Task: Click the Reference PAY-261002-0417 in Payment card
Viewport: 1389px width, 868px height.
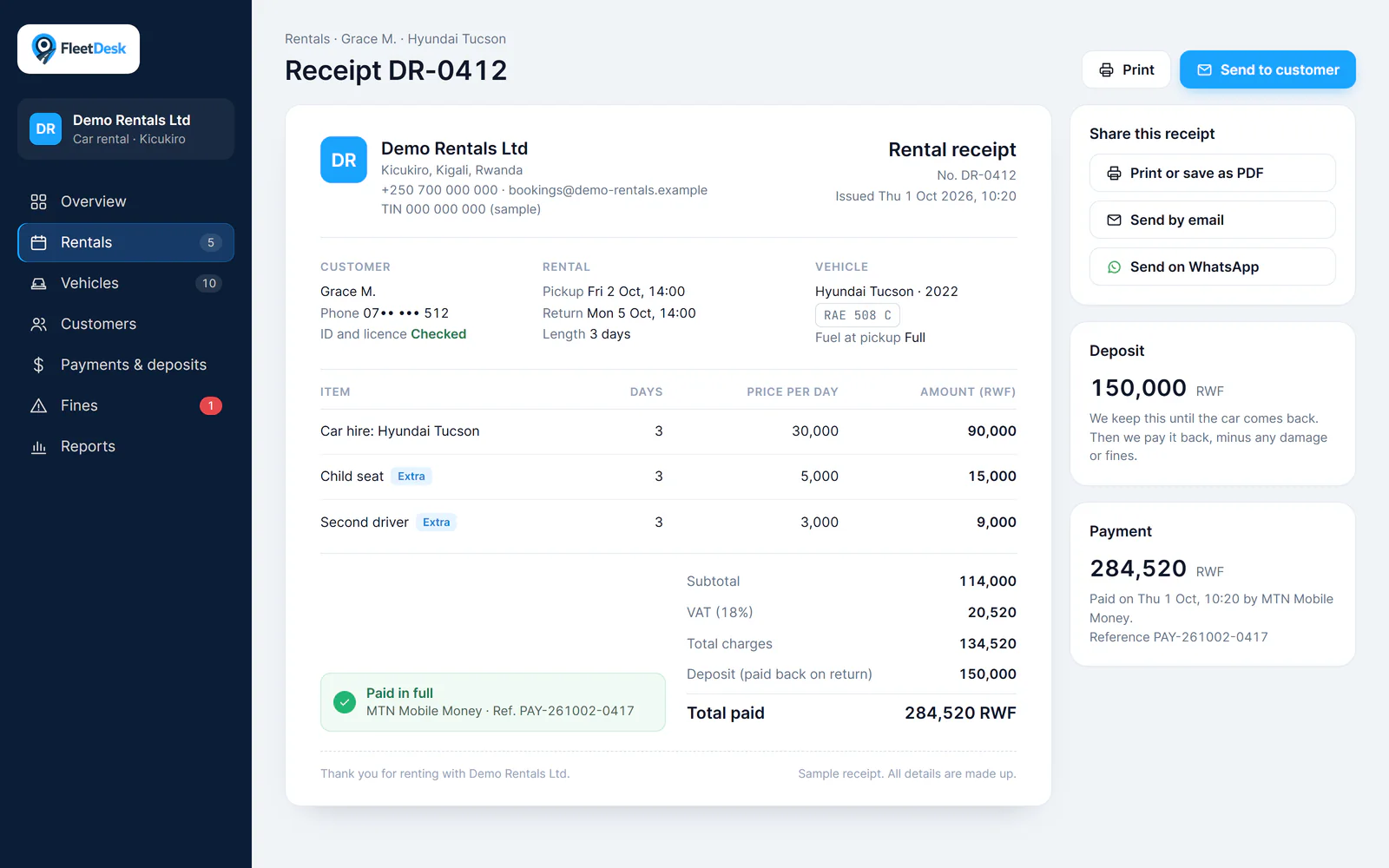Action: pyautogui.click(x=1179, y=637)
